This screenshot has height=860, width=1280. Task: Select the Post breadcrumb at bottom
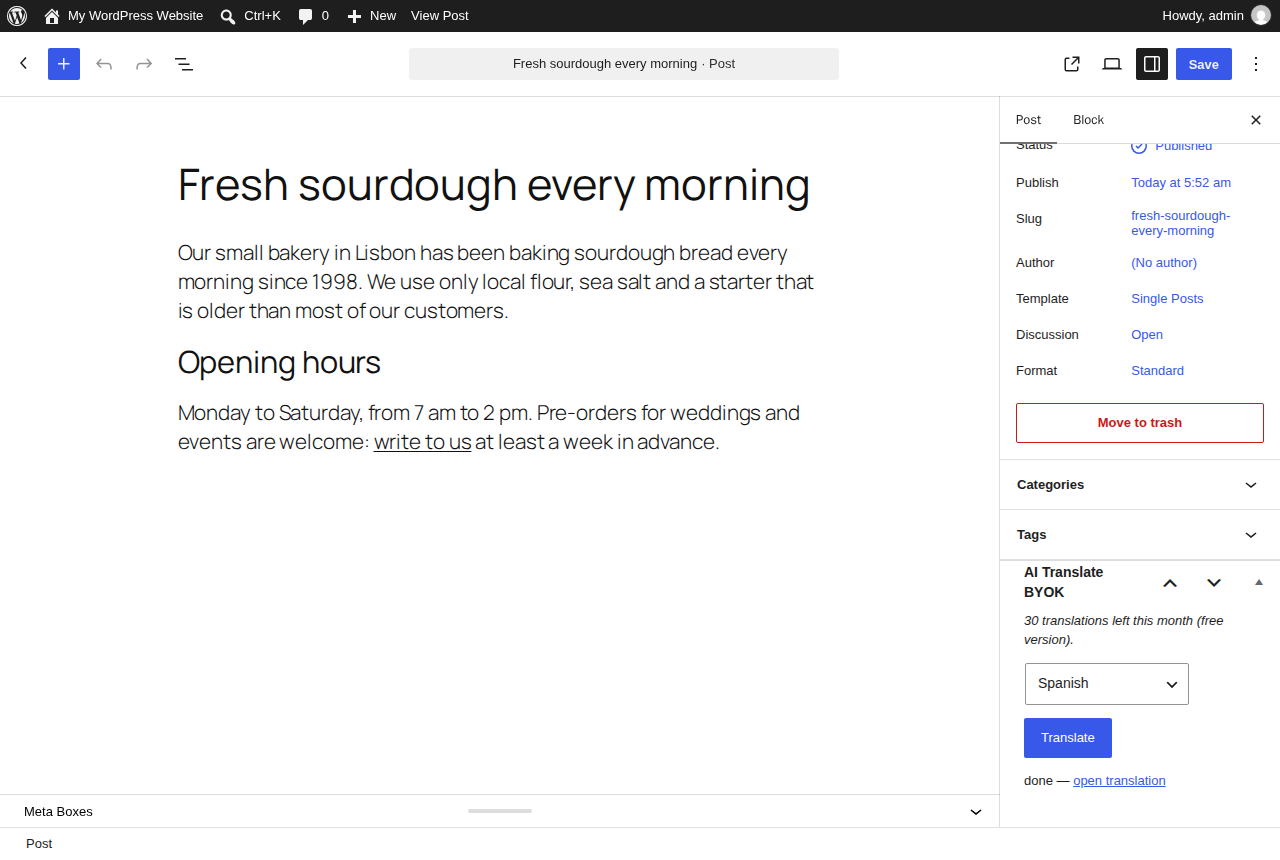39,843
